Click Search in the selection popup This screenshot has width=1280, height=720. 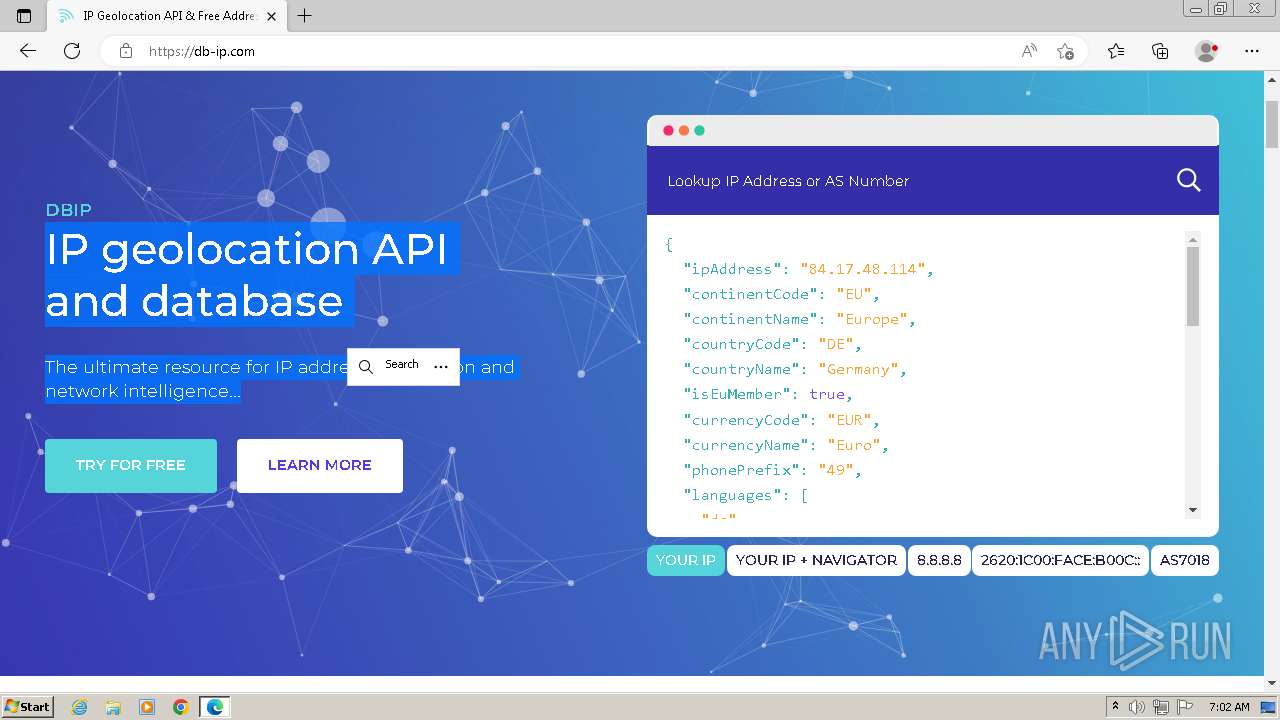point(390,365)
